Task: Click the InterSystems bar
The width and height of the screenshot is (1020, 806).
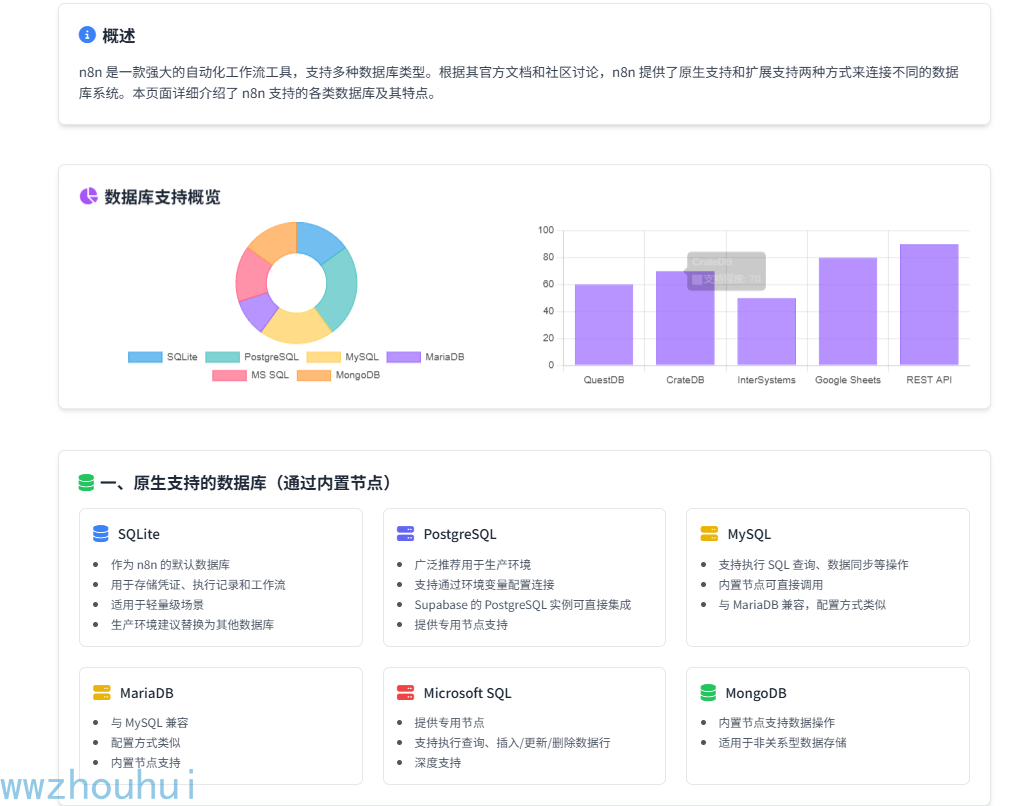Action: point(766,332)
